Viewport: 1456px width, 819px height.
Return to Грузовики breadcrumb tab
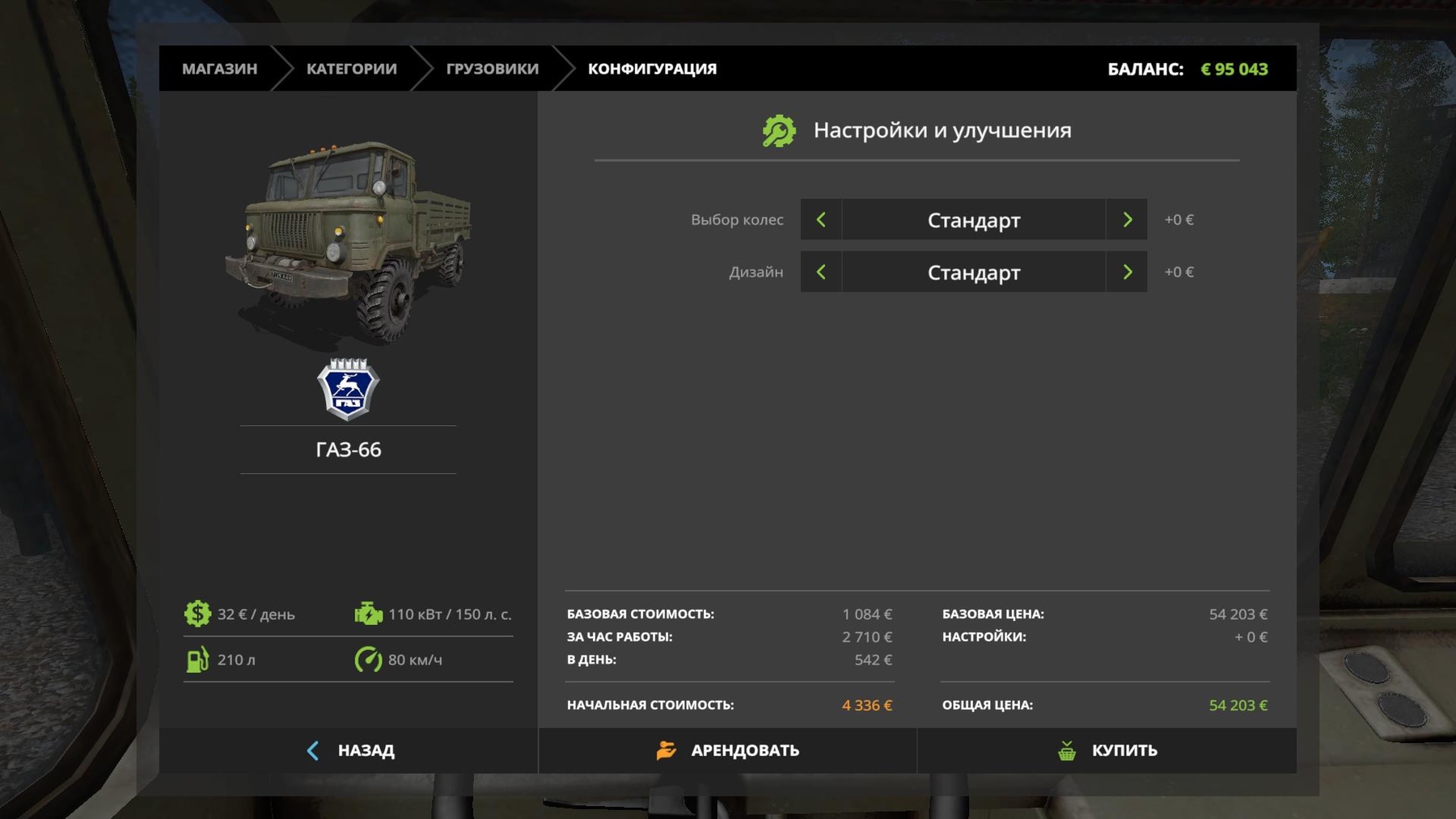pyautogui.click(x=492, y=69)
